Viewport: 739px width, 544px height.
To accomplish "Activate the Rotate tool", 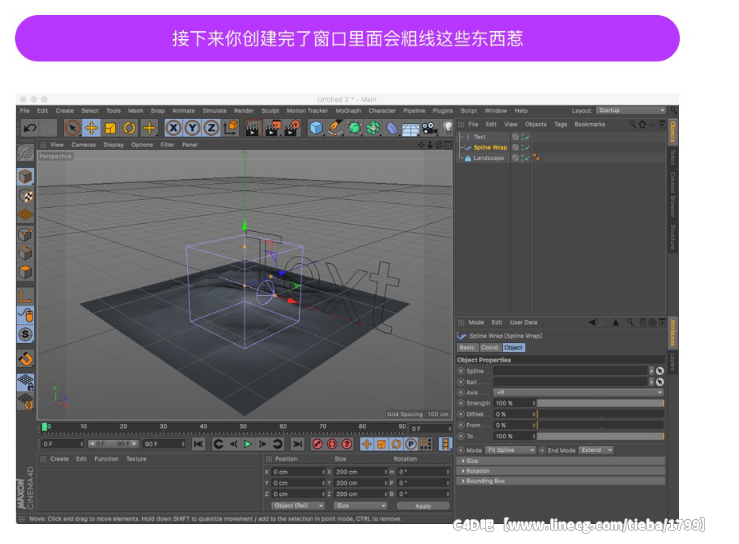I will (130, 128).
